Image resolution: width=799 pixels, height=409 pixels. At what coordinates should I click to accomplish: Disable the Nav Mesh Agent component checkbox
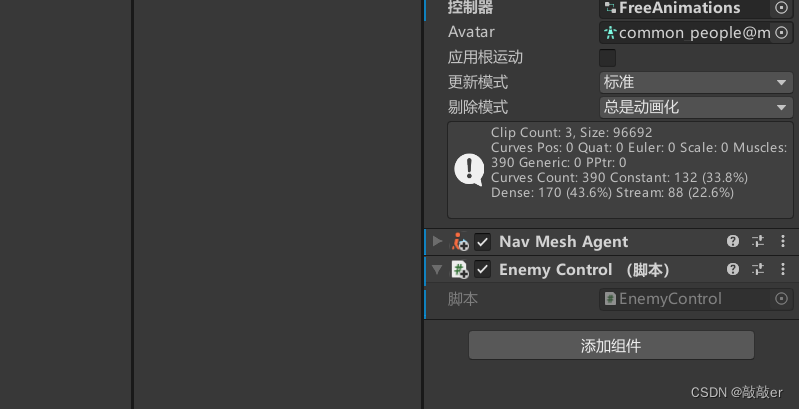tap(483, 241)
